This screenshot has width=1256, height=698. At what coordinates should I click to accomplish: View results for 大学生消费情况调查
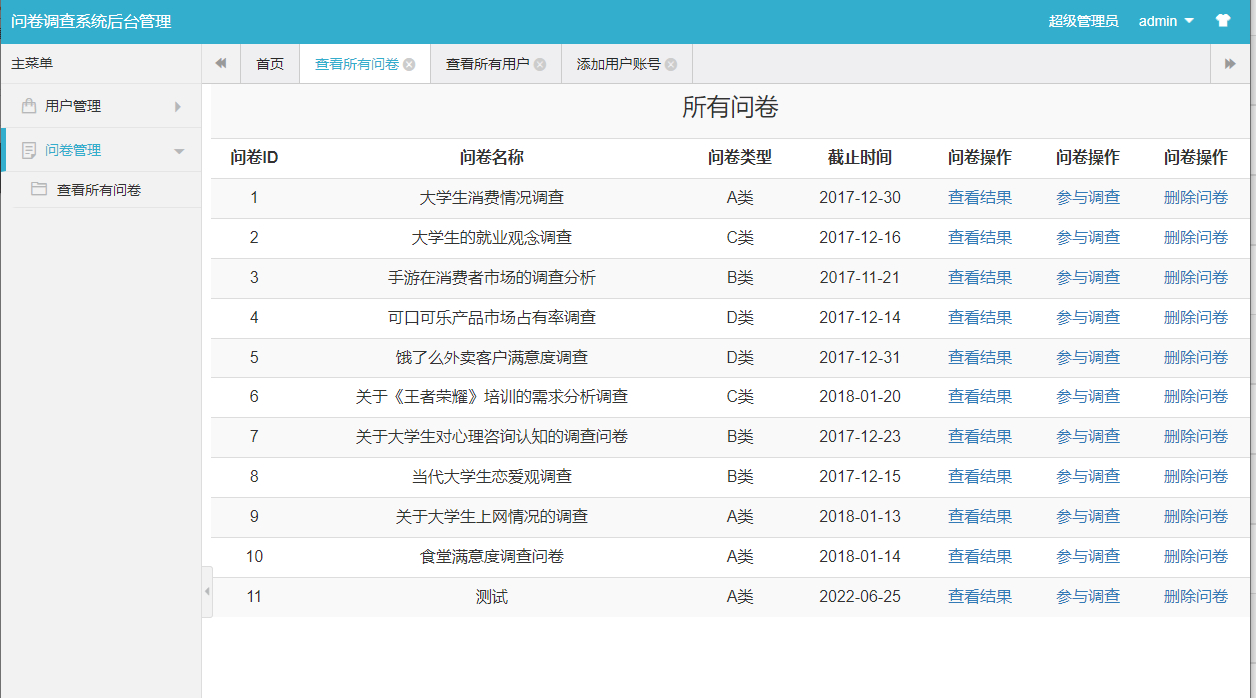[x=980, y=198]
